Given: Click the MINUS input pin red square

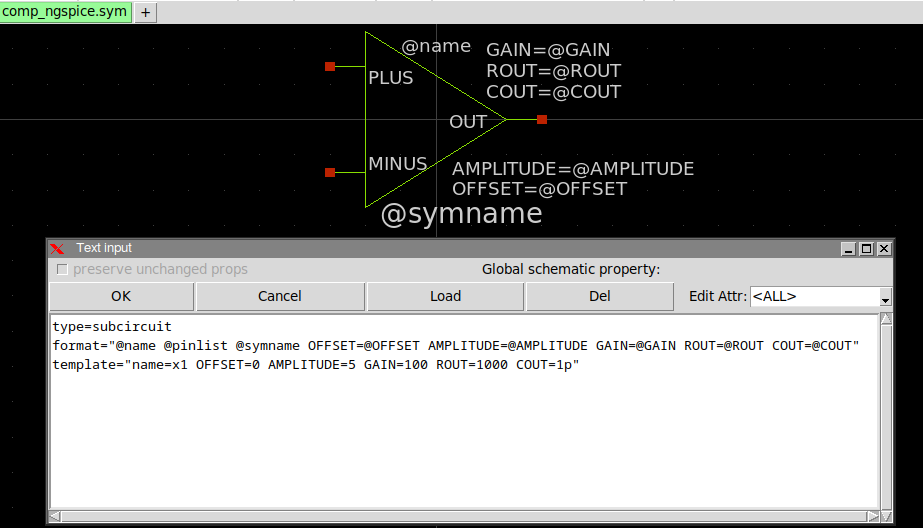Looking at the screenshot, I should tap(330, 173).
